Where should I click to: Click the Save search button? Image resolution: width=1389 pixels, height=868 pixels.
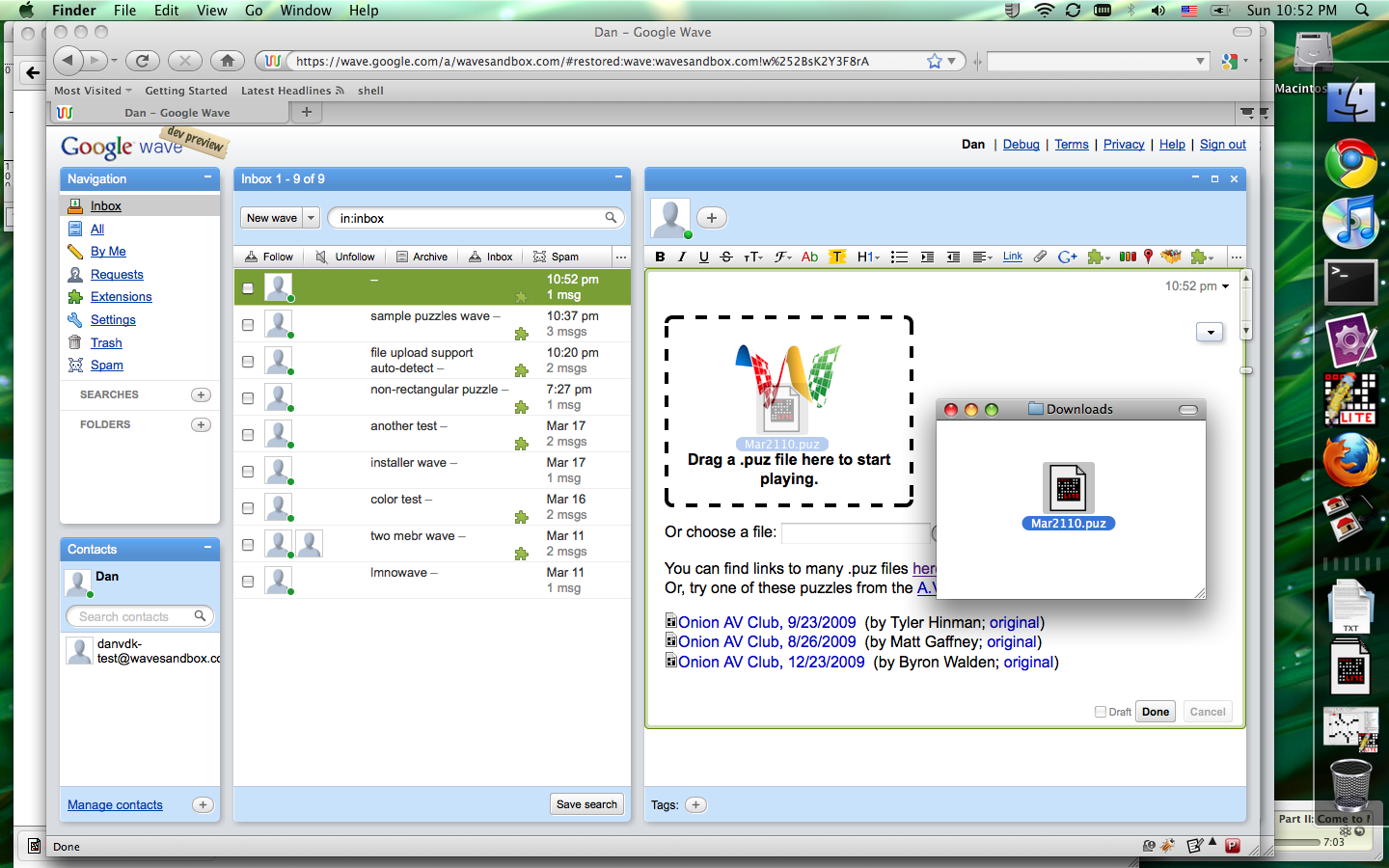coord(586,804)
